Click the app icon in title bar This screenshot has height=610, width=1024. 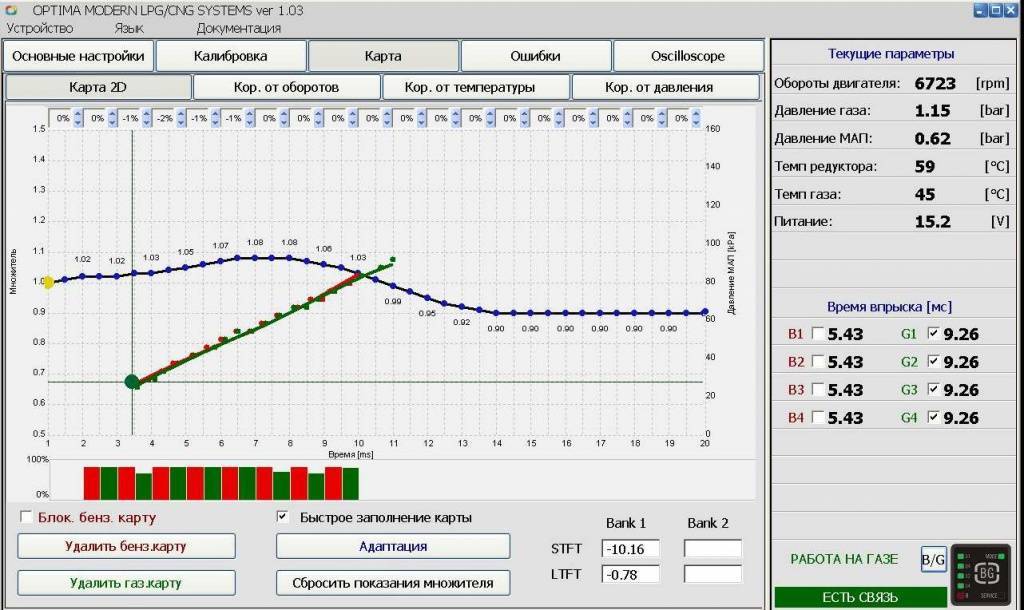(x=11, y=10)
